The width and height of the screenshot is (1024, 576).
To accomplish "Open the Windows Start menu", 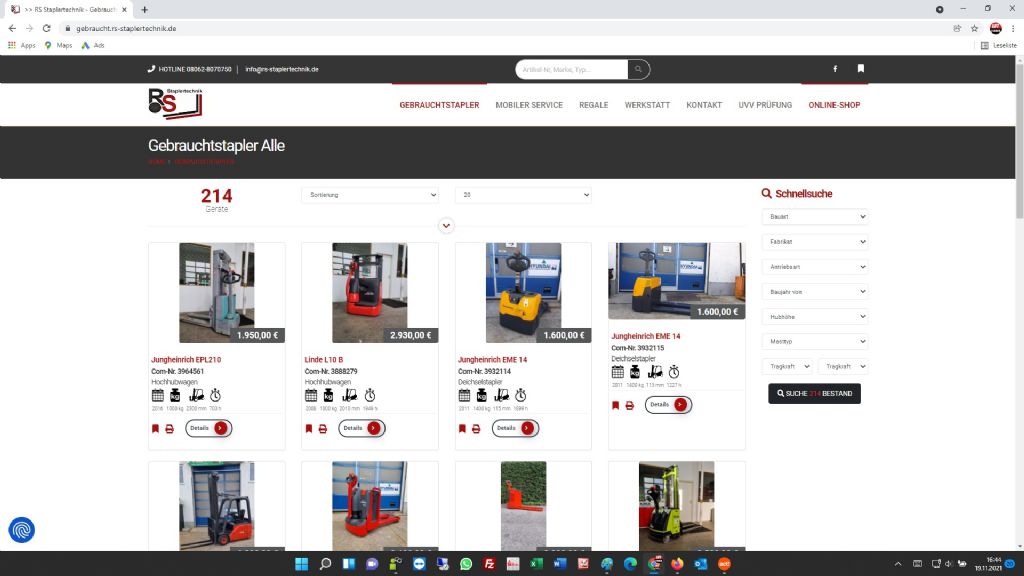I will pyautogui.click(x=302, y=564).
